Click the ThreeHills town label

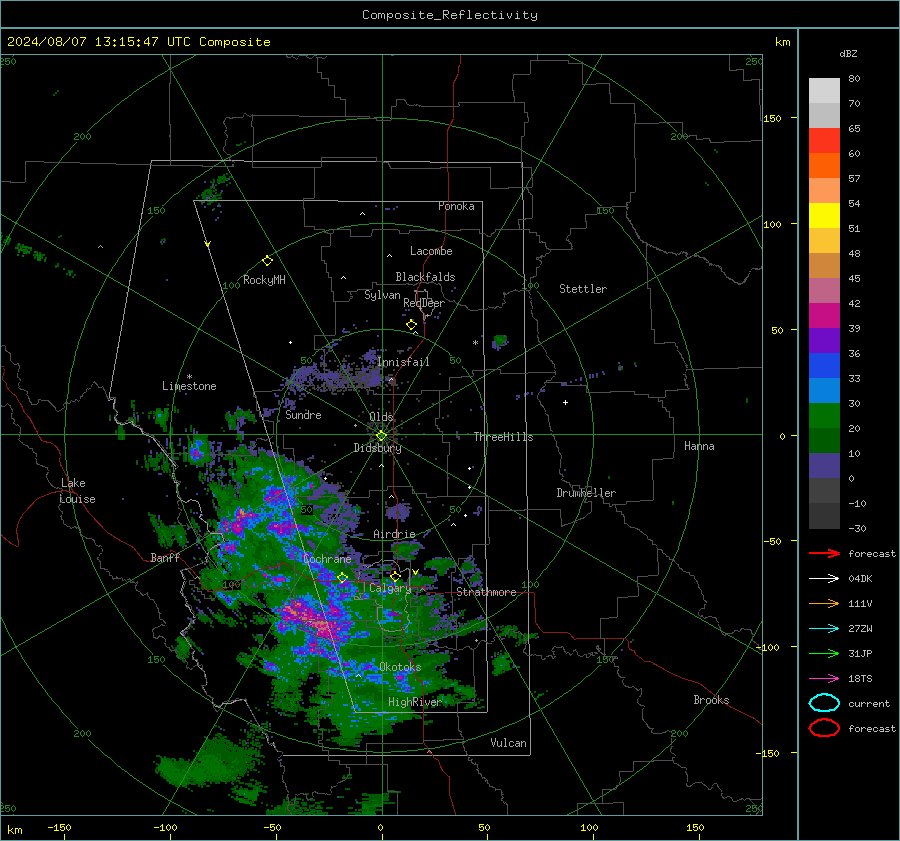coord(503,437)
